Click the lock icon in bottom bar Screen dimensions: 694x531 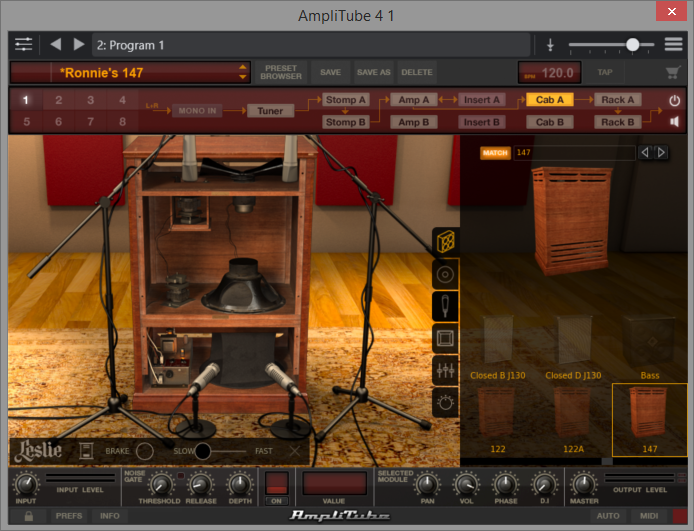[29, 516]
